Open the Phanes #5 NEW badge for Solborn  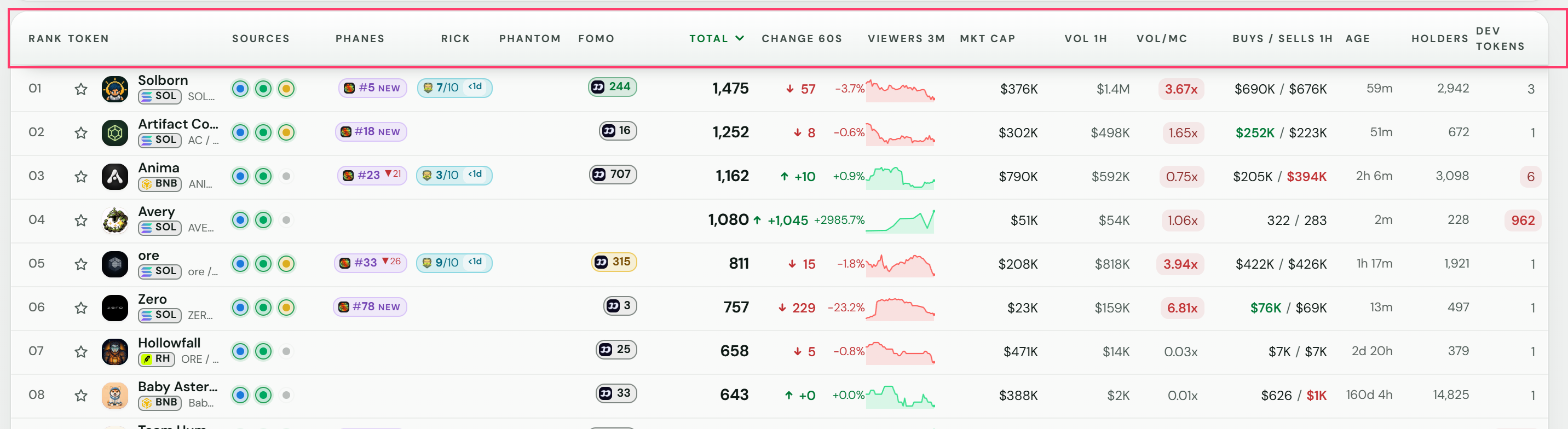pos(372,88)
